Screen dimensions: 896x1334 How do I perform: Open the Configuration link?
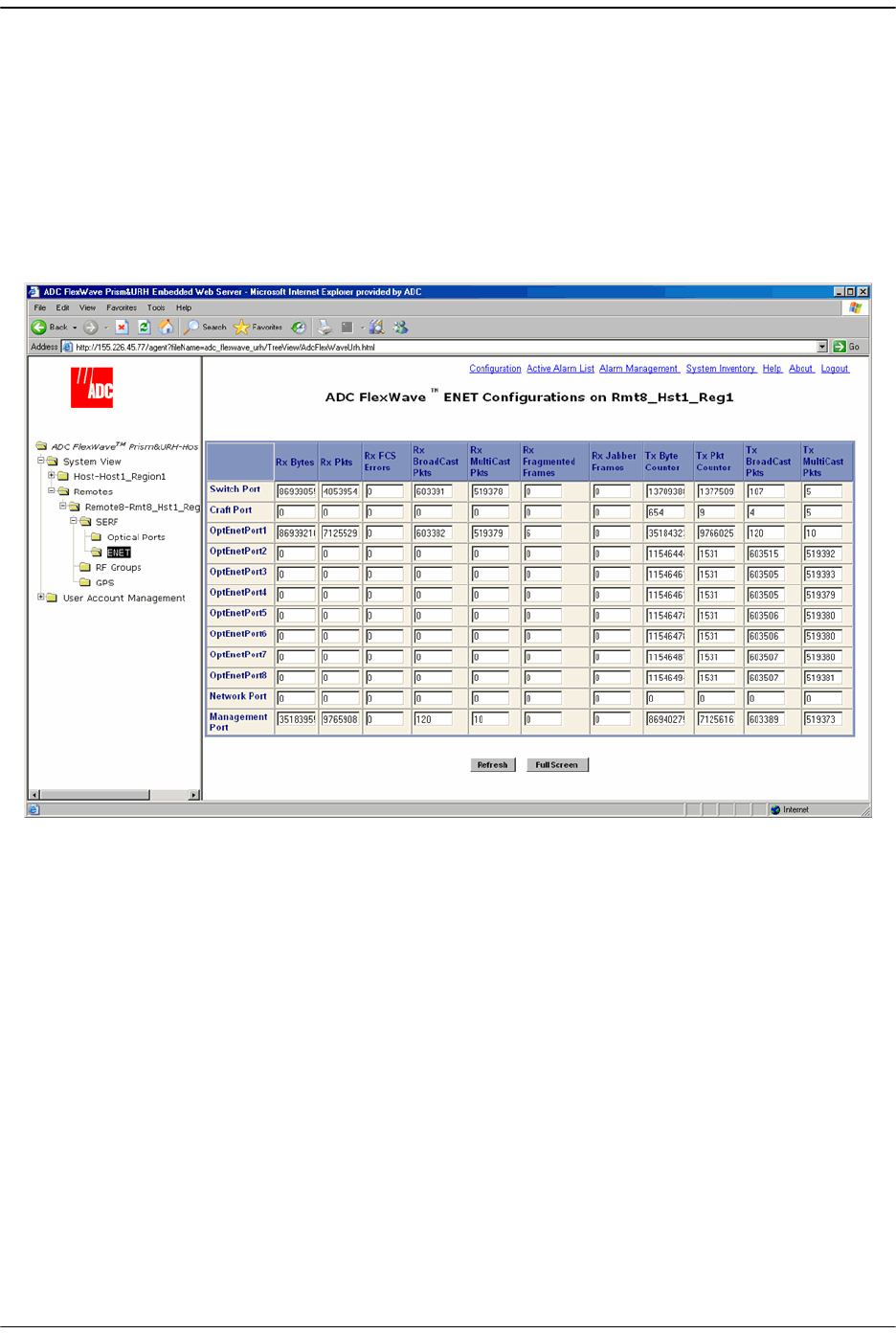pyautogui.click(x=495, y=369)
